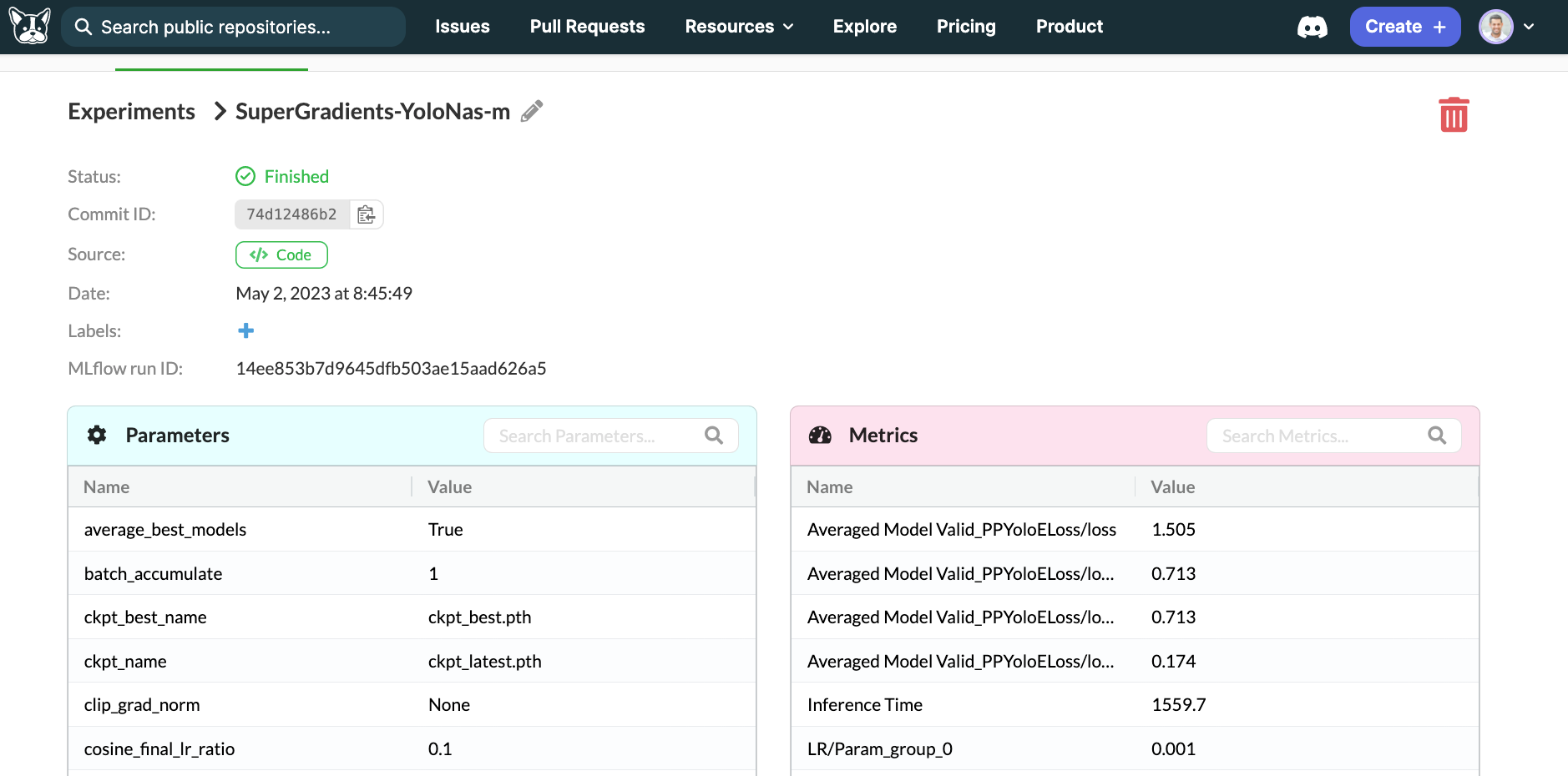Click Metrics table Value column header
The image size is (1568, 776).
pyautogui.click(x=1173, y=486)
